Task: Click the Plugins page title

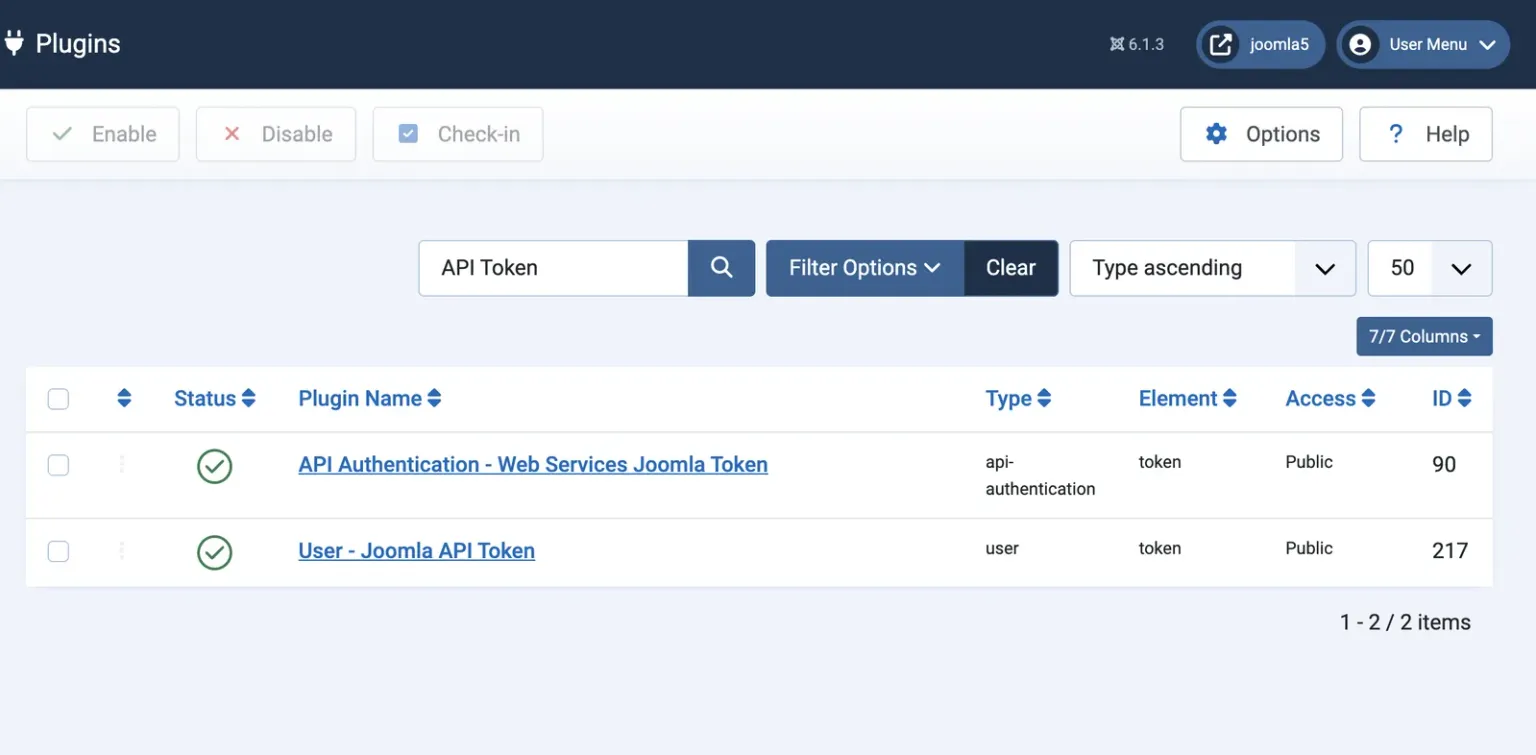Action: click(x=78, y=44)
